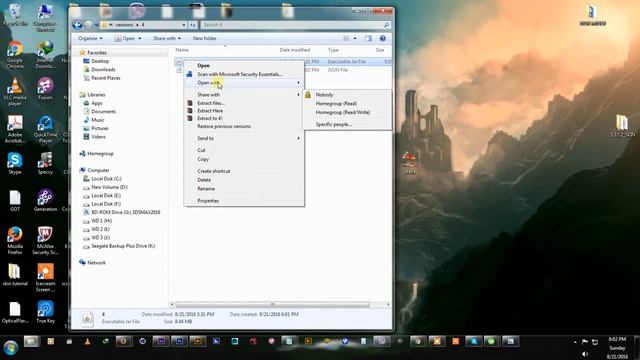Select Open in the context menu
640x360 pixels.
203,65
